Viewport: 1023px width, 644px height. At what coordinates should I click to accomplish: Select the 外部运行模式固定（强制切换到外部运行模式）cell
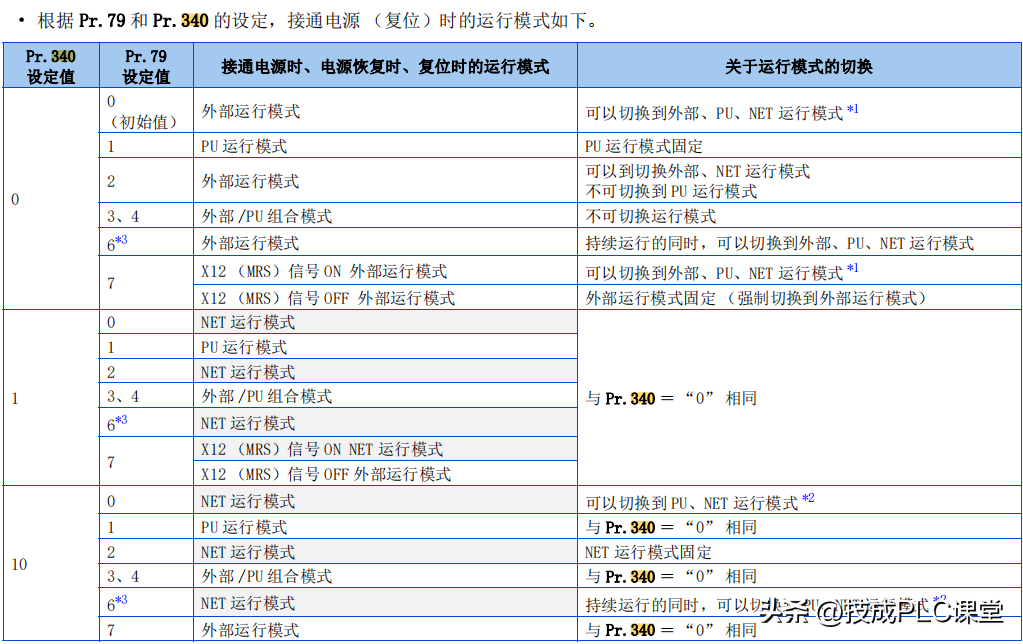[x=756, y=298]
